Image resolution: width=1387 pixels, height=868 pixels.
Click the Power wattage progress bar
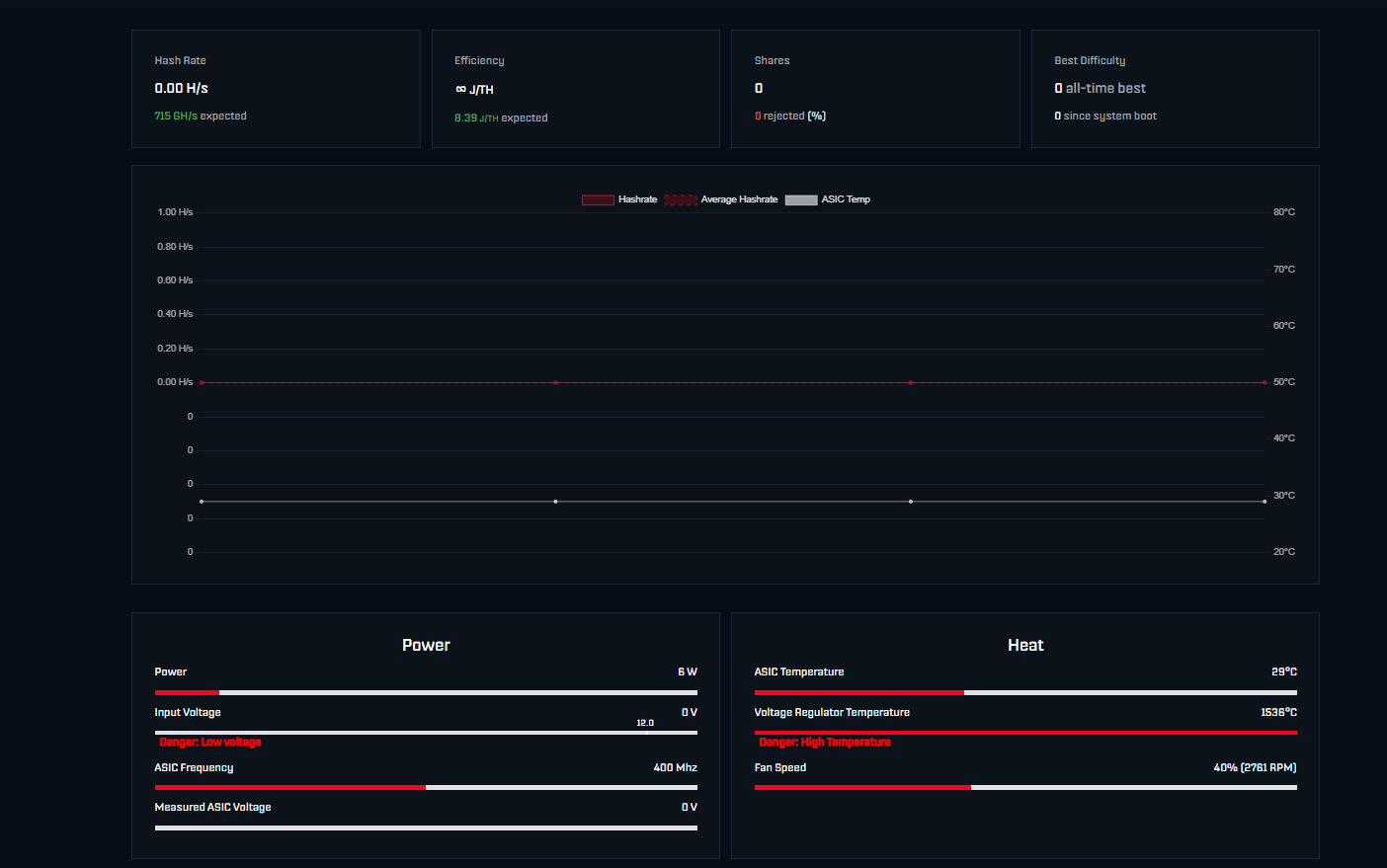[426, 692]
